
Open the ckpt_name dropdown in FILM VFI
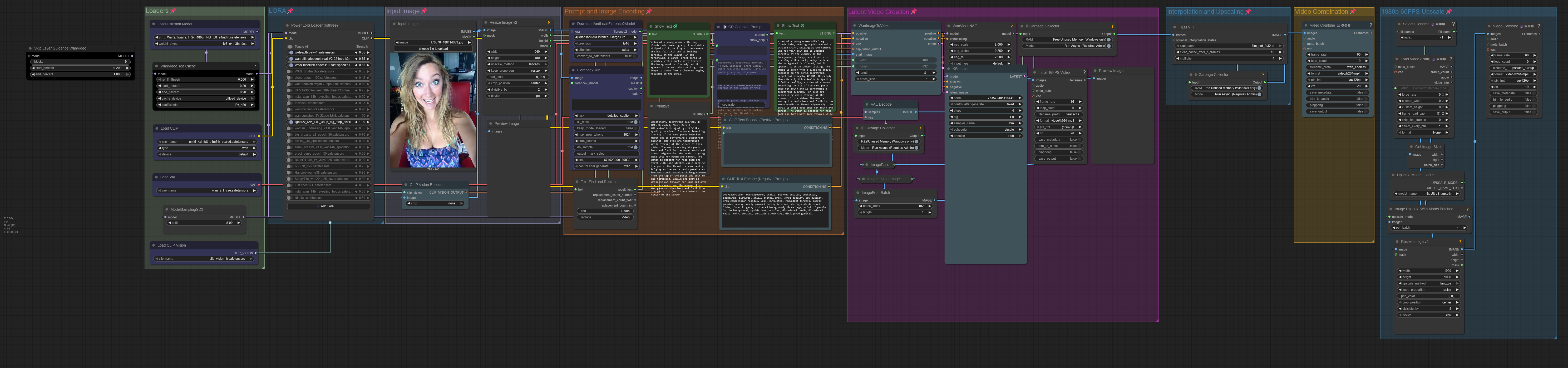(1229, 46)
